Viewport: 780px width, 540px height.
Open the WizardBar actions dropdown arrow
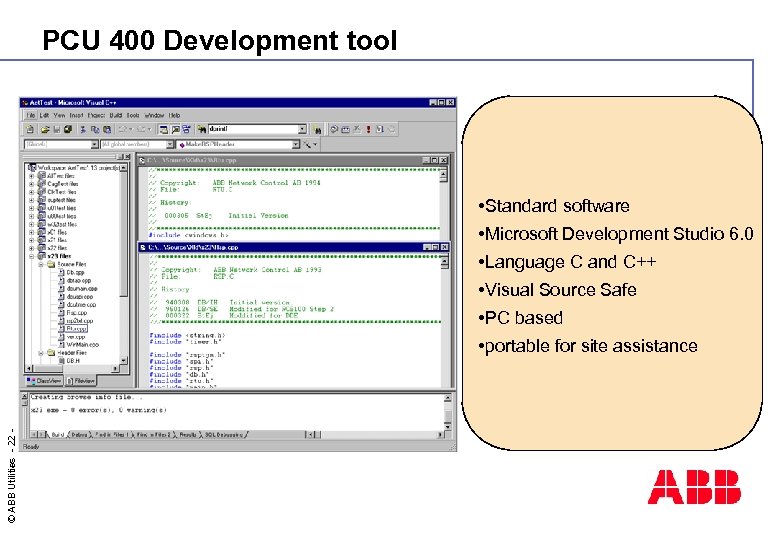pyautogui.click(x=315, y=145)
